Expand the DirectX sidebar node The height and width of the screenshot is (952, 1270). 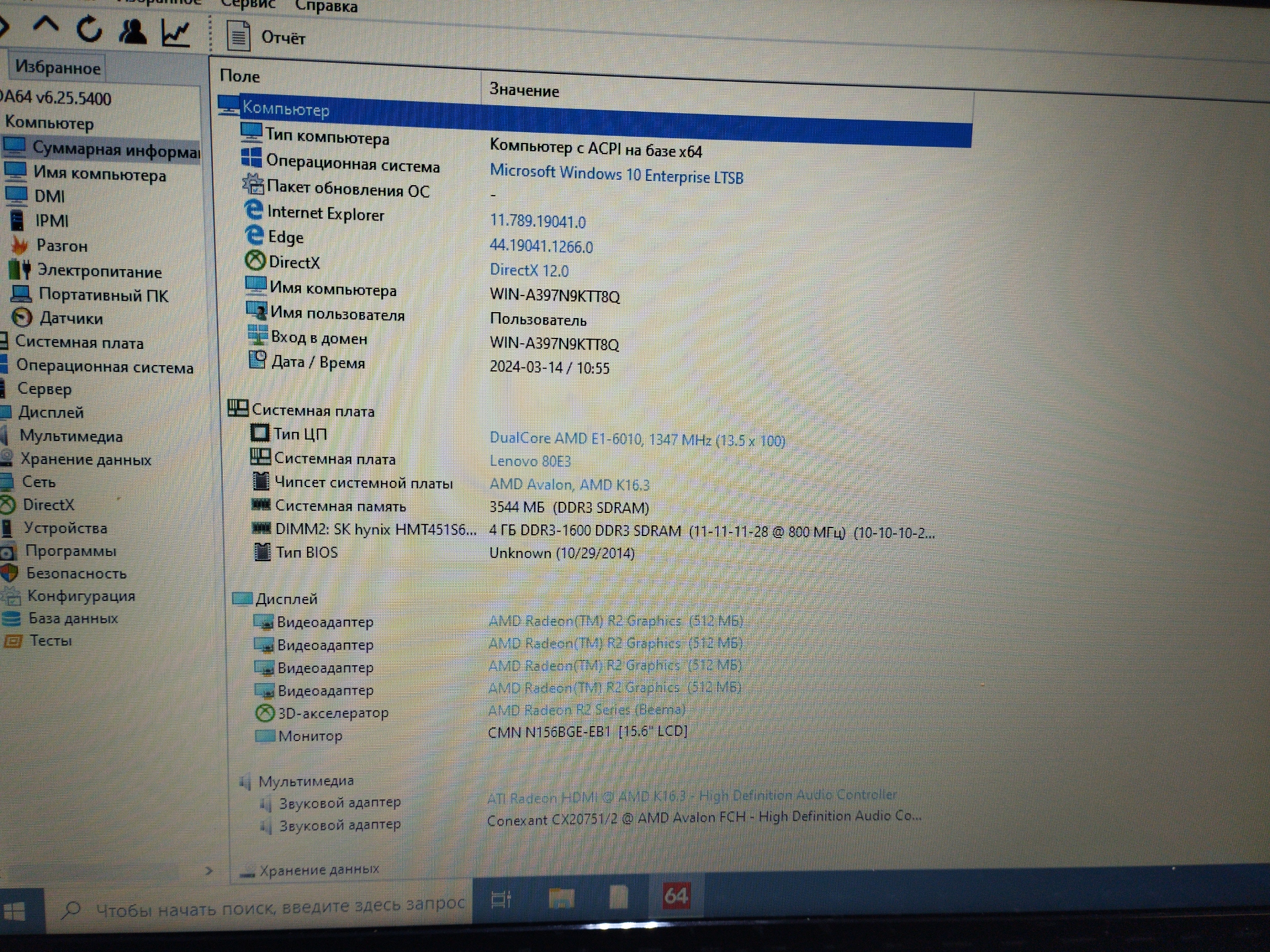(38, 505)
